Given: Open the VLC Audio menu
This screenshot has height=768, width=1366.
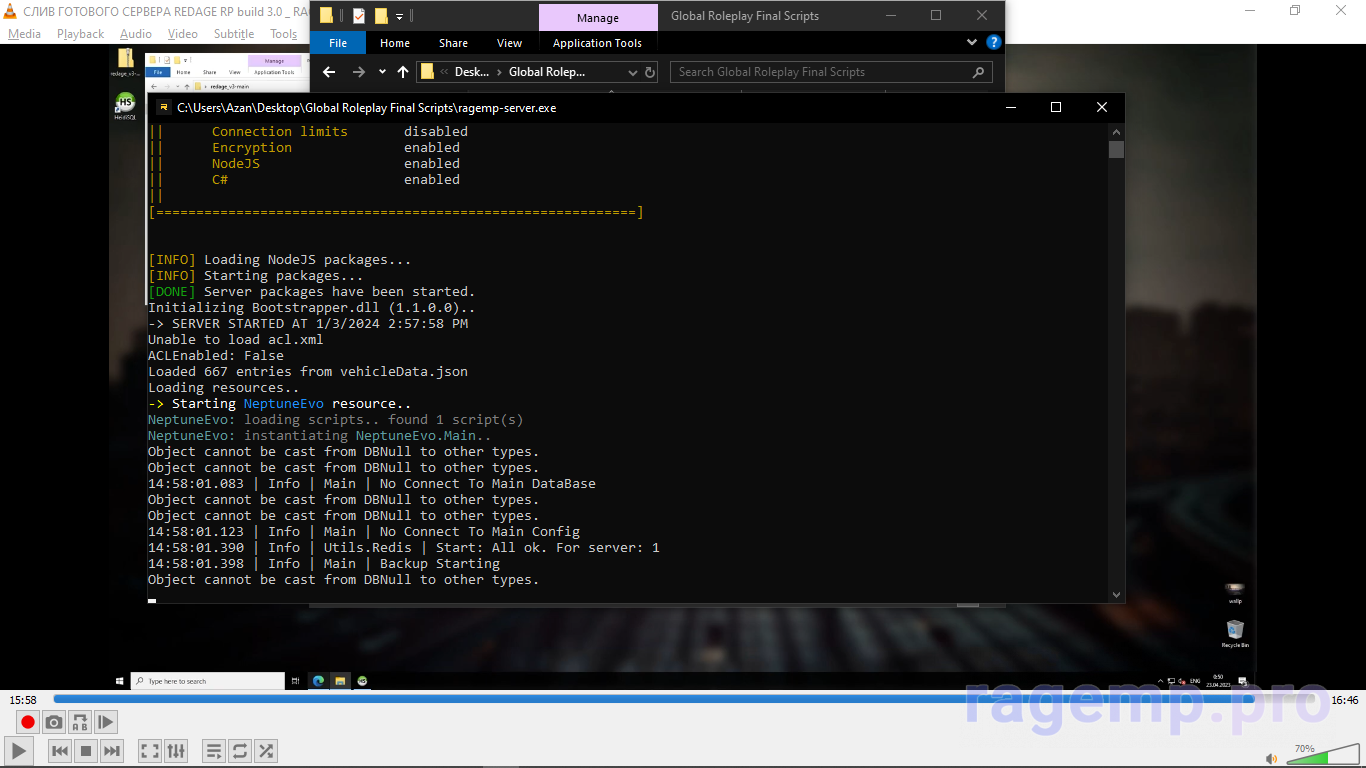Looking at the screenshot, I should pos(135,34).
